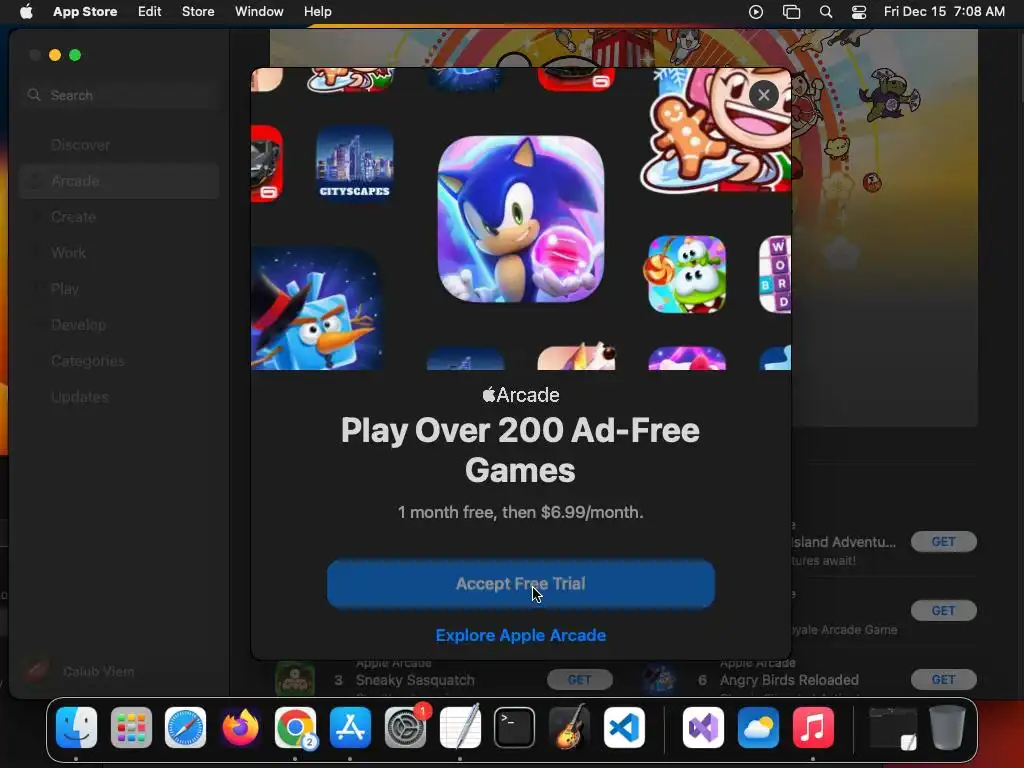Open Weather app from the Dock
The image size is (1024, 768).
758,727
